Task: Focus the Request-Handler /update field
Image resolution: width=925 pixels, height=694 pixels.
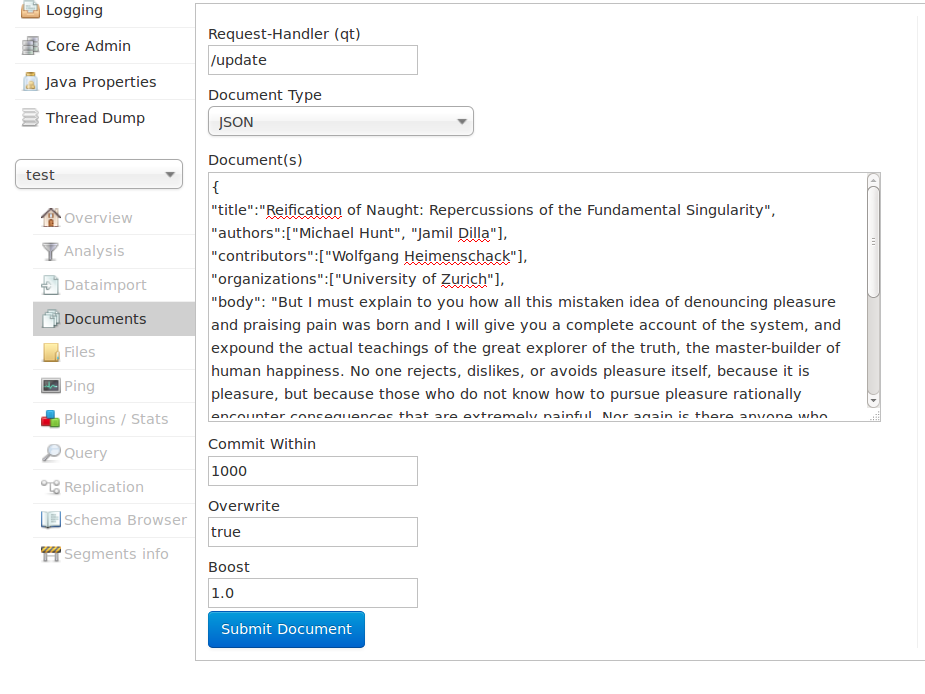Action: point(313,60)
